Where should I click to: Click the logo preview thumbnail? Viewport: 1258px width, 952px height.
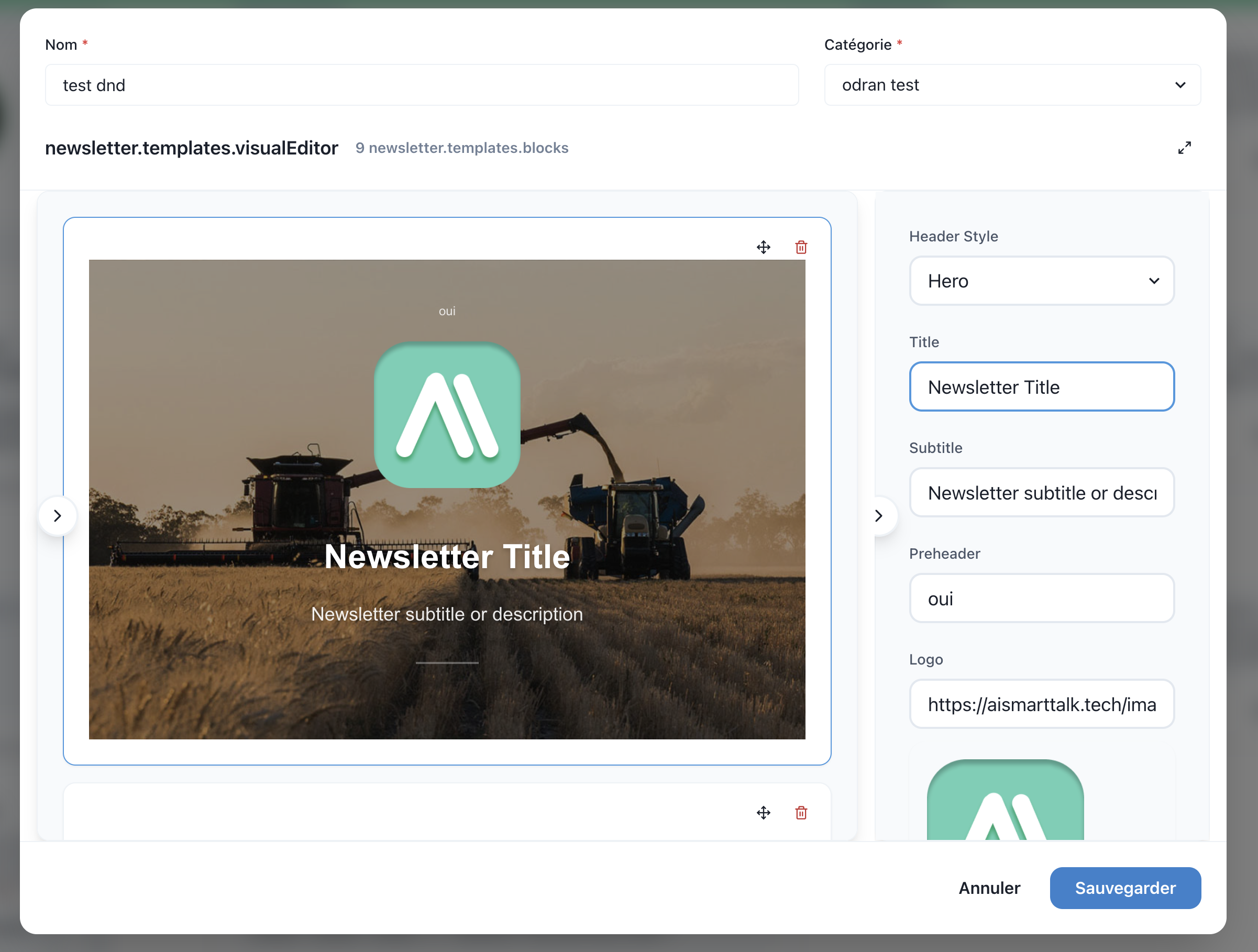coord(1005,802)
